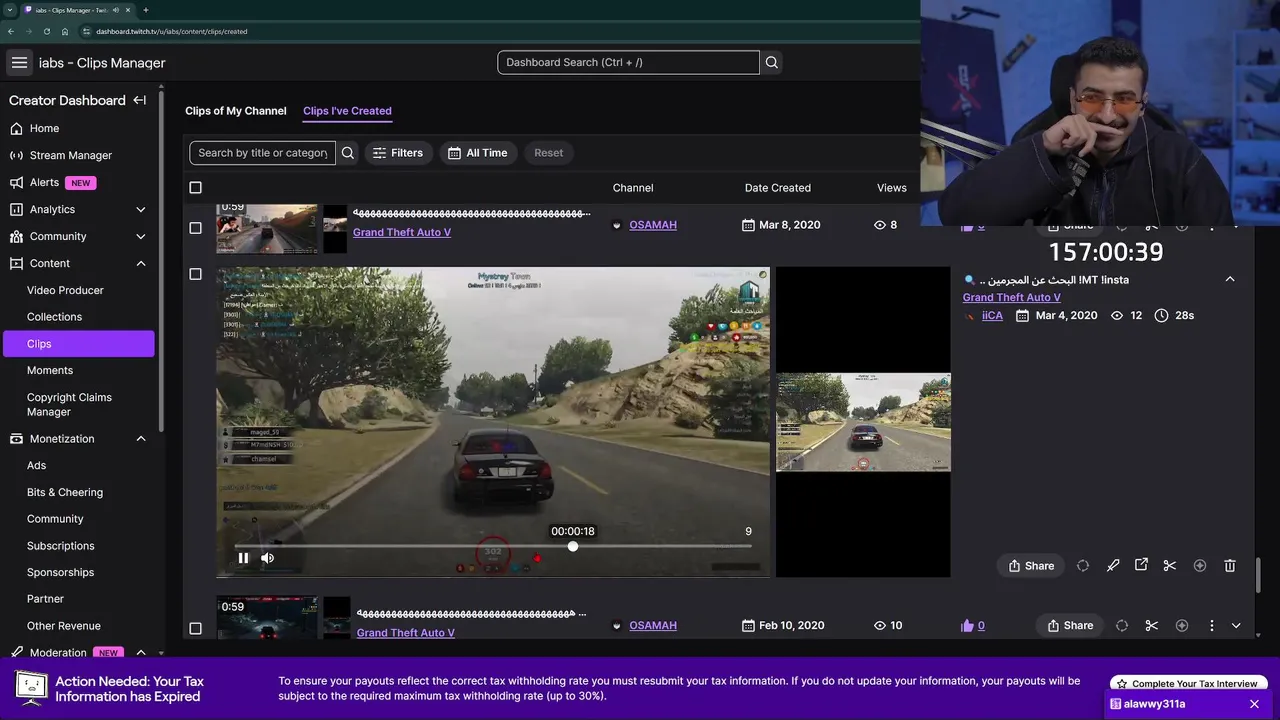Open the browser tab search dropdown
1280x720 pixels.
(9, 10)
